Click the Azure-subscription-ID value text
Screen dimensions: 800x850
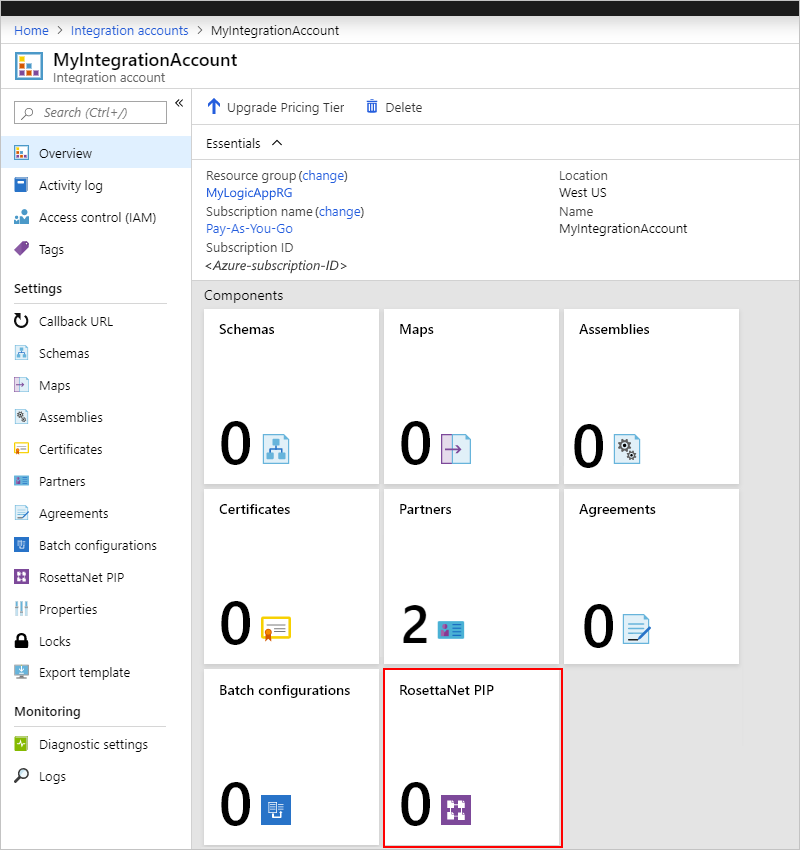click(x=276, y=266)
